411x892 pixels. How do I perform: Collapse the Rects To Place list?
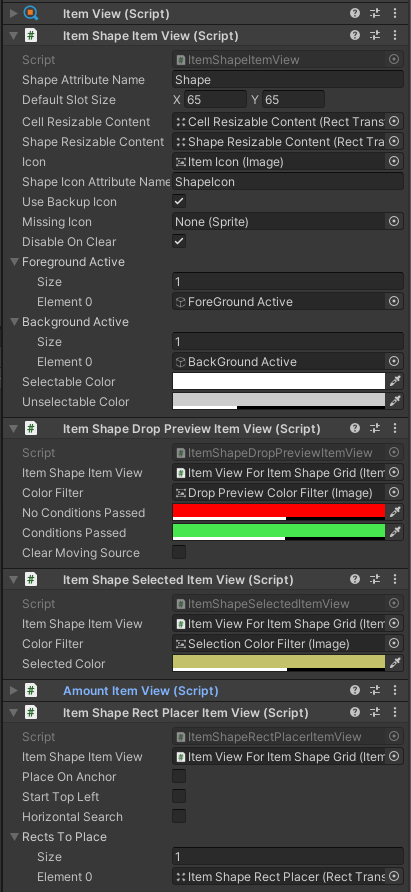click(x=14, y=837)
